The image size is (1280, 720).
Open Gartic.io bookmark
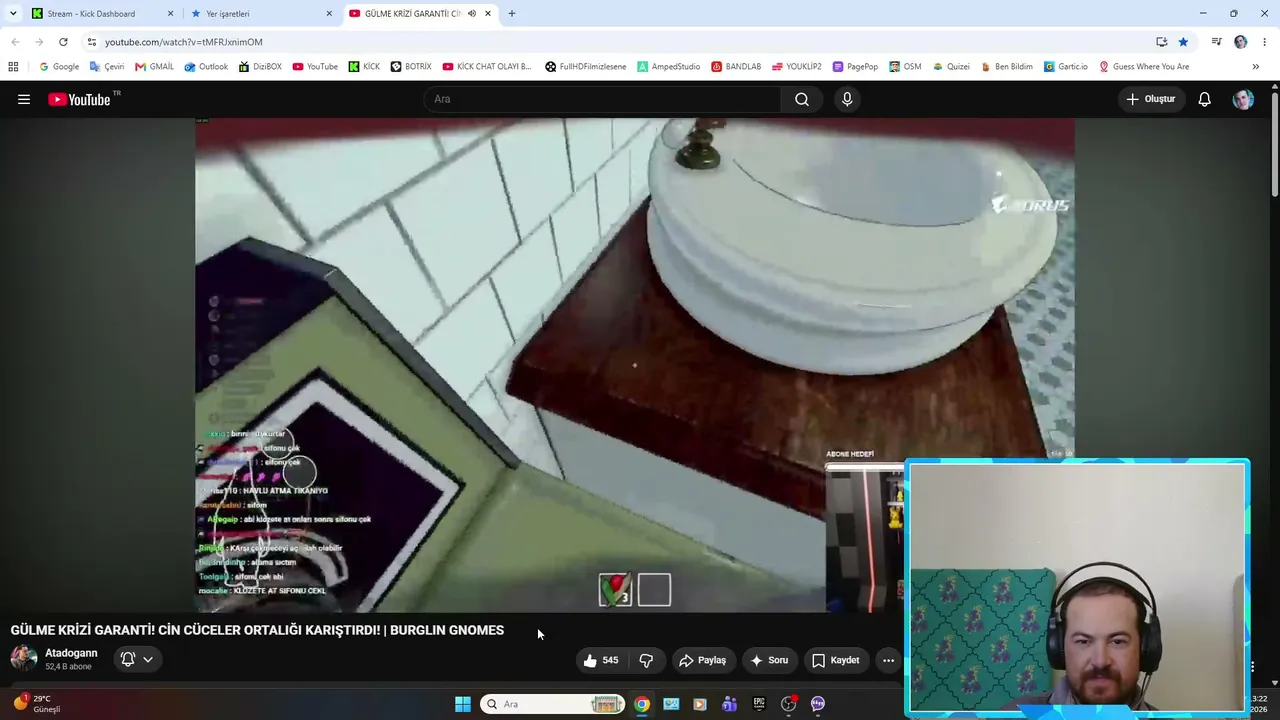click(x=1065, y=67)
